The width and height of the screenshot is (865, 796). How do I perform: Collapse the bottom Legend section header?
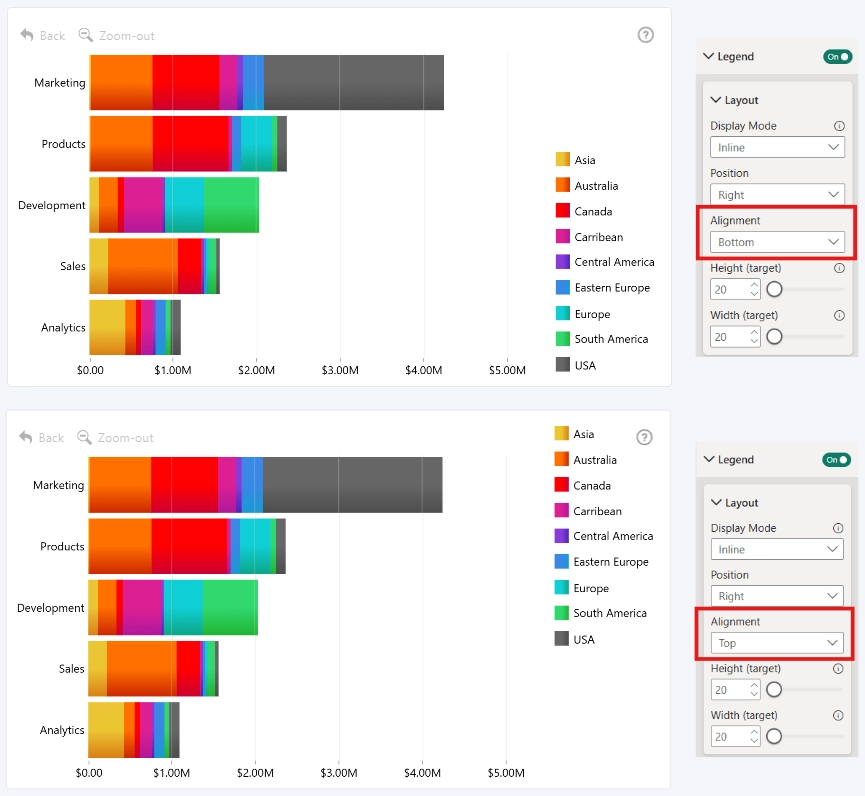[x=729, y=460]
